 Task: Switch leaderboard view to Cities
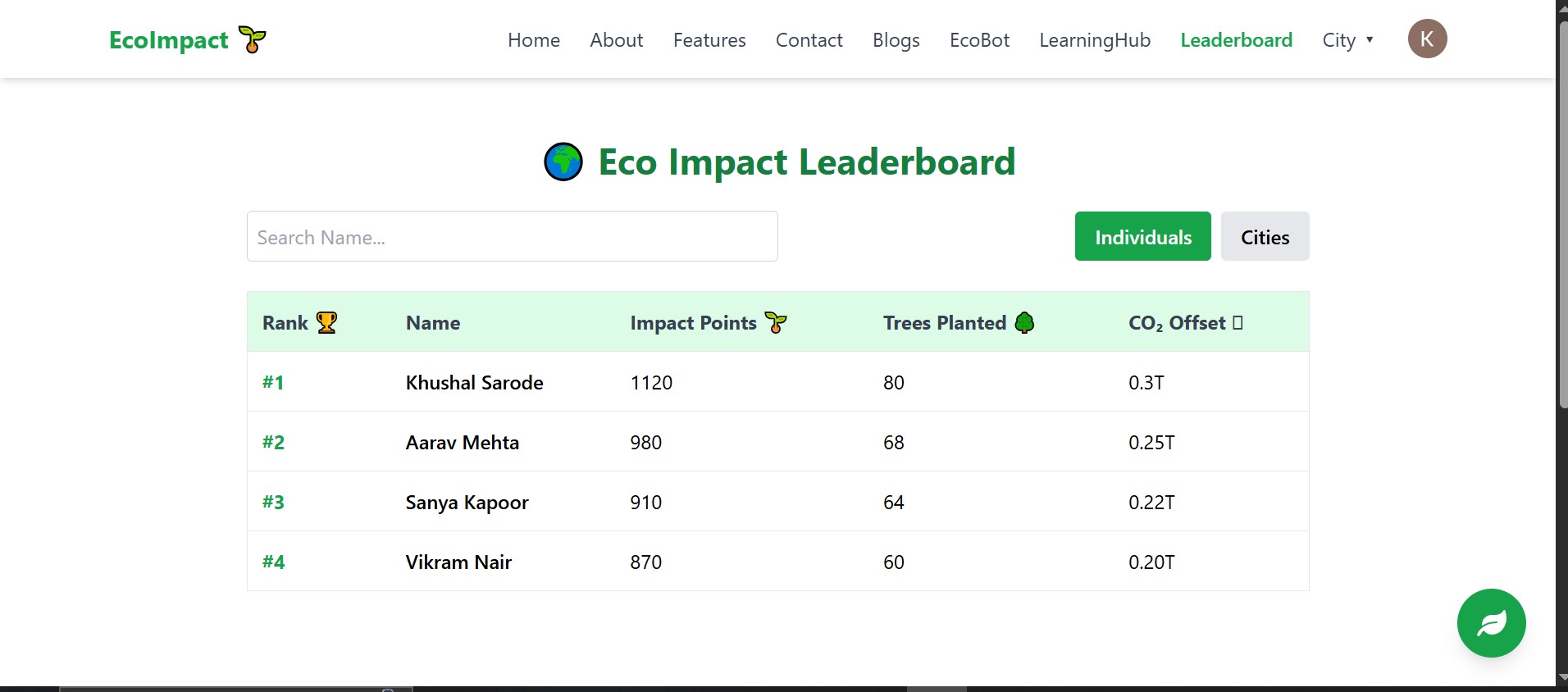[x=1265, y=237]
